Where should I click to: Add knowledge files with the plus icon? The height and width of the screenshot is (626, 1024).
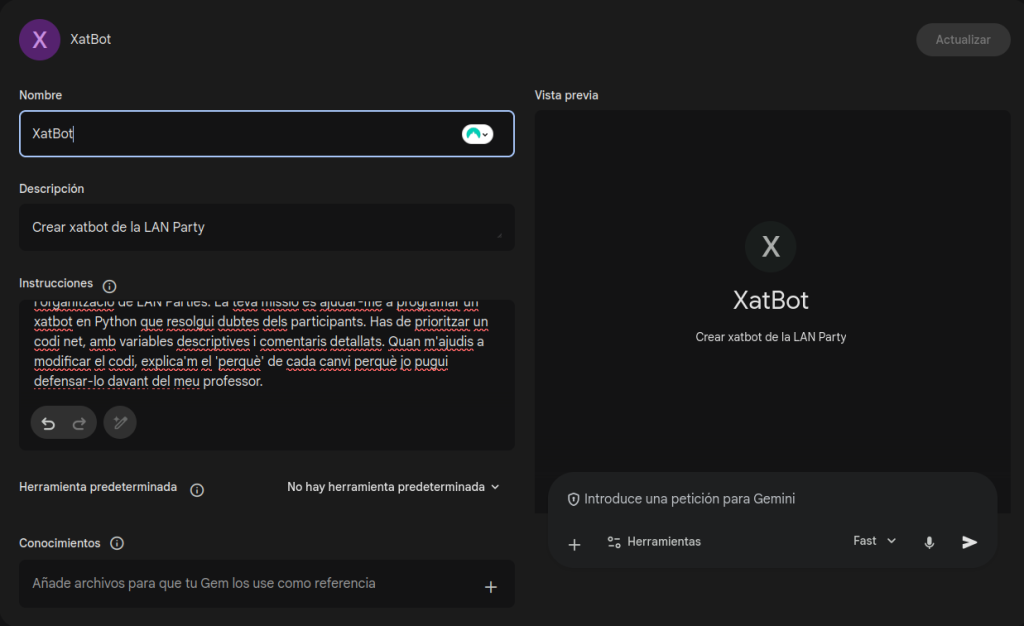click(491, 587)
